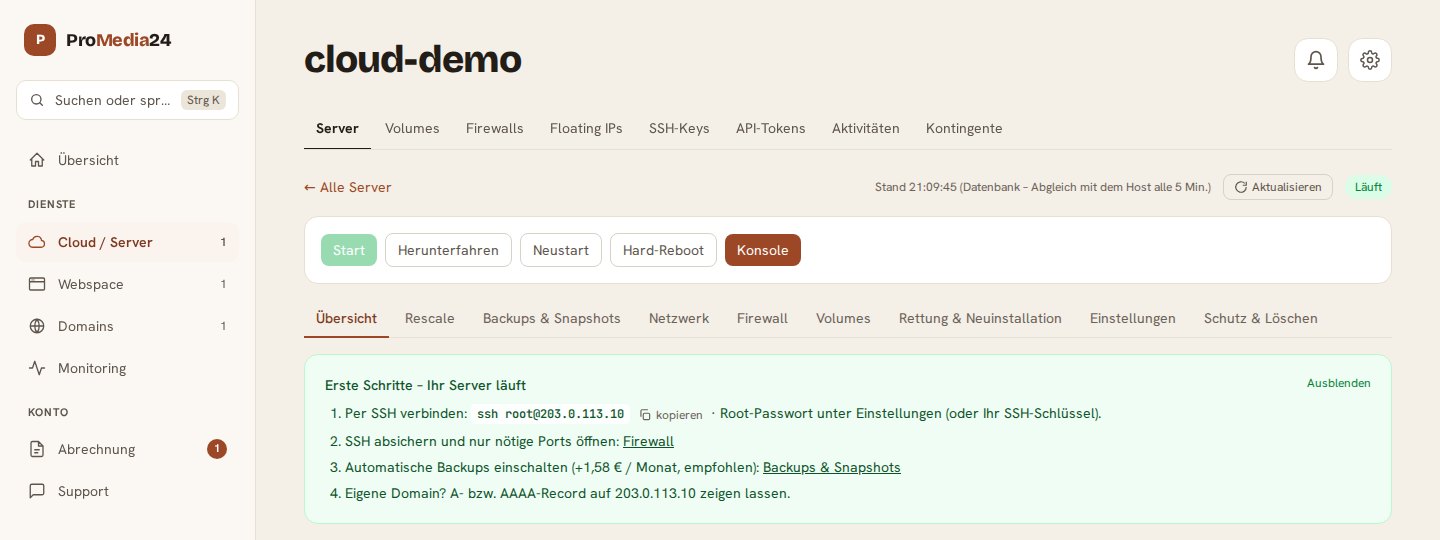Open the Einstellungen sub-tab

[1133, 318]
